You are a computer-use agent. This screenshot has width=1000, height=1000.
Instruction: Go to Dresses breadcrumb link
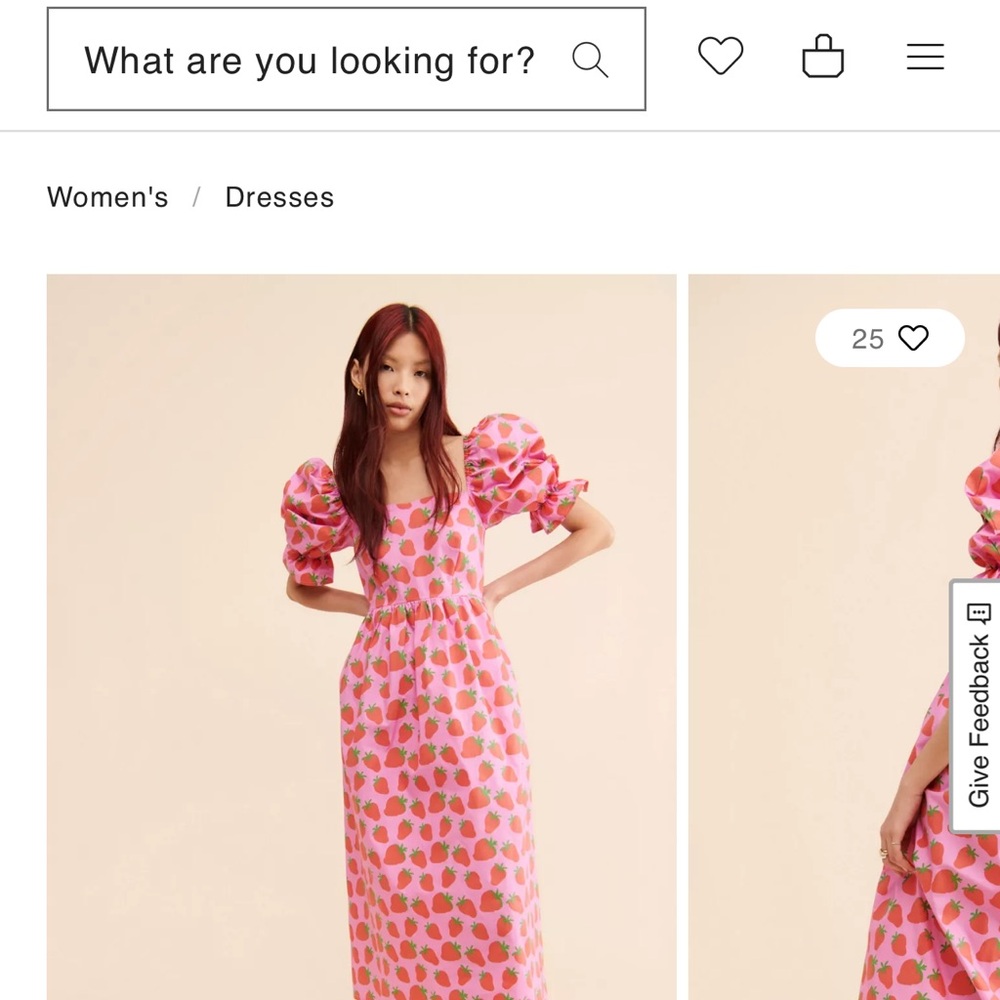click(x=279, y=197)
